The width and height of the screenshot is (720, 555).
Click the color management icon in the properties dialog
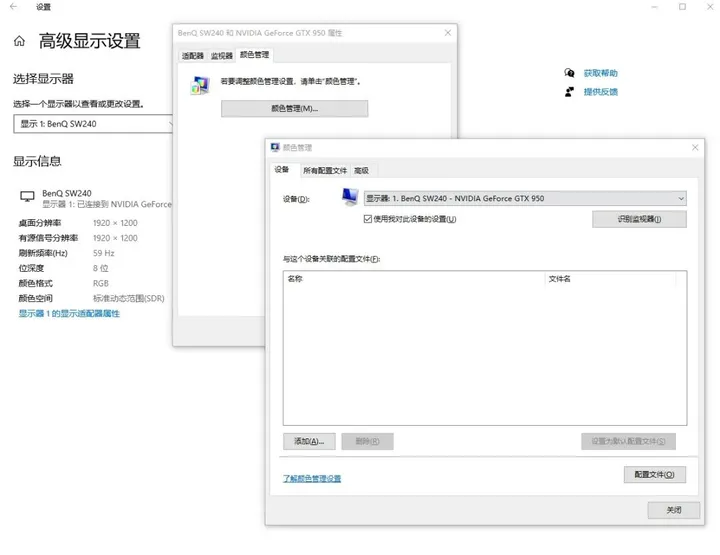(x=200, y=85)
